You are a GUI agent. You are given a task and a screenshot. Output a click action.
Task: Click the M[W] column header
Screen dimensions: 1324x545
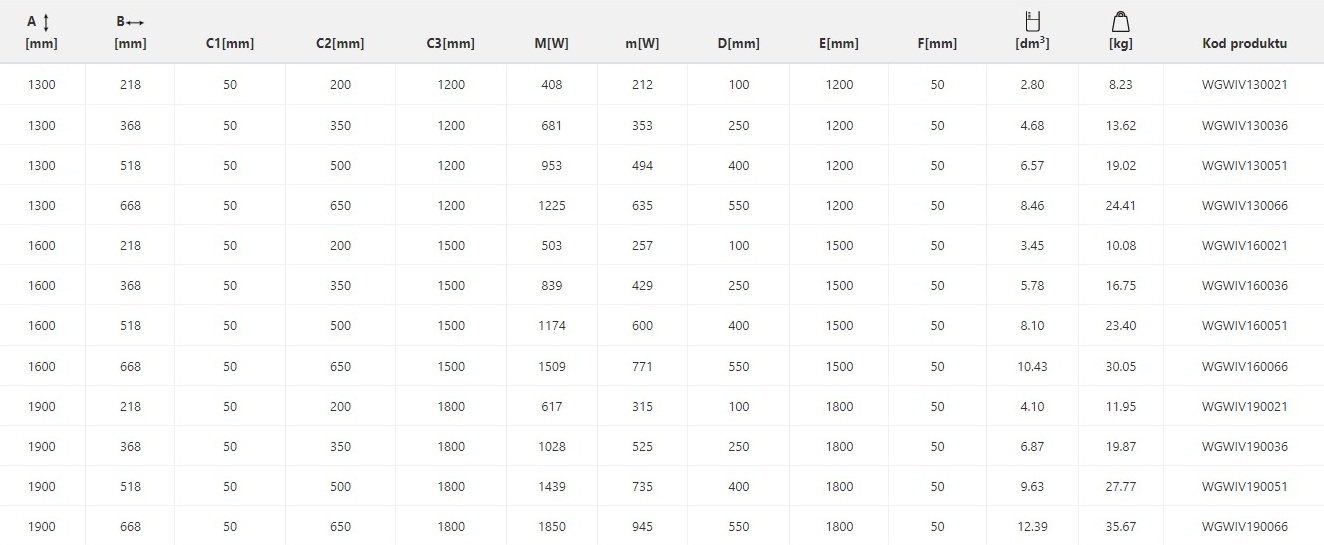[551, 44]
